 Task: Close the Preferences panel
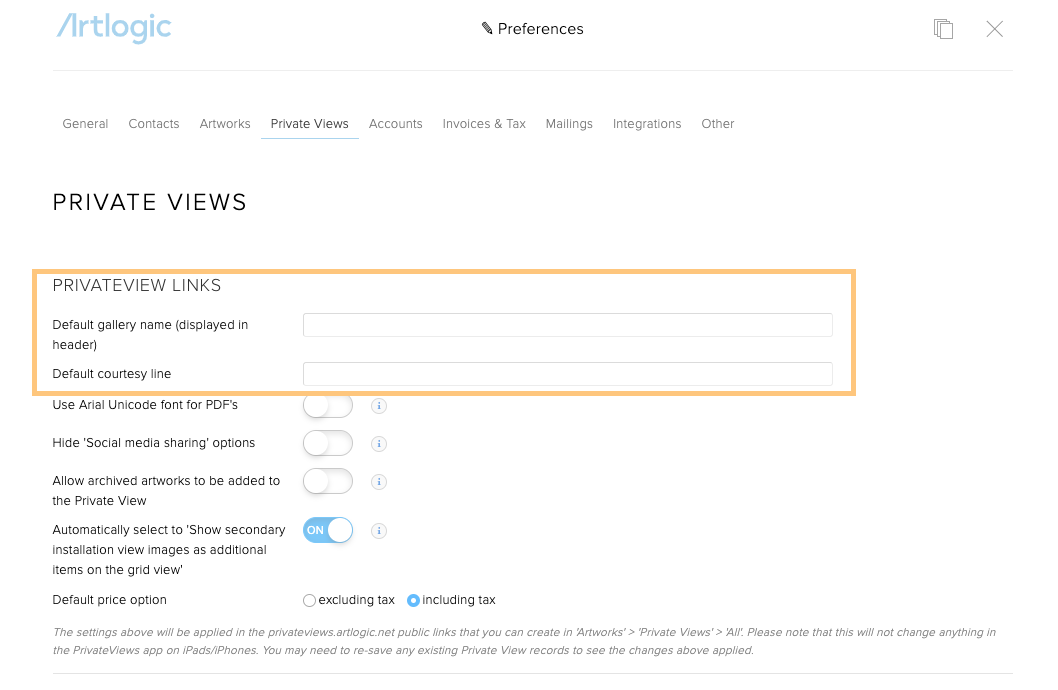click(x=994, y=29)
